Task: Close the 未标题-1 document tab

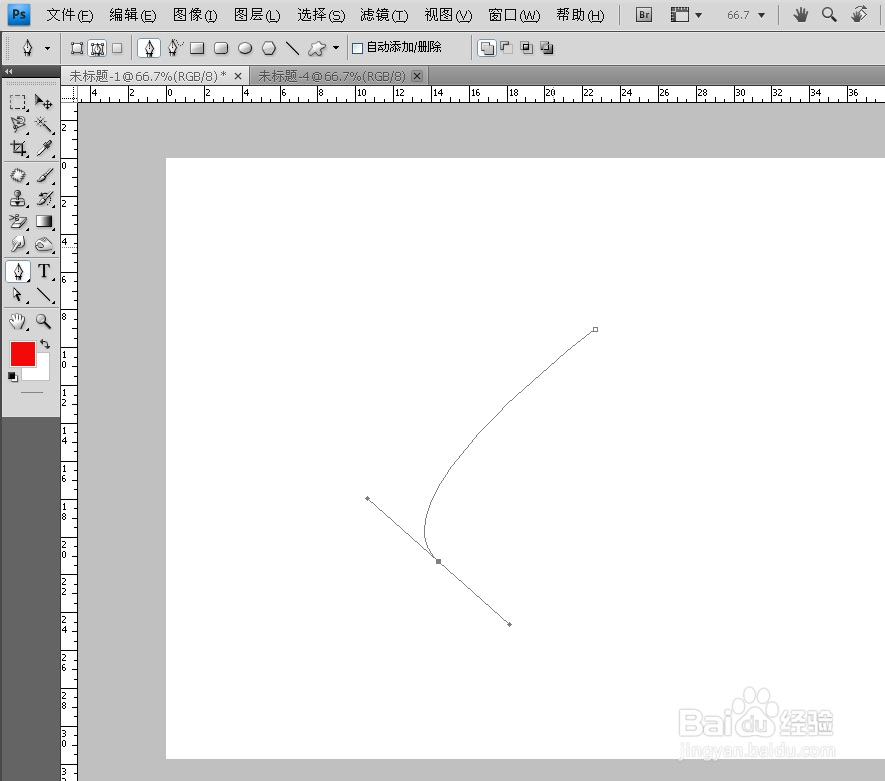Action: coord(238,76)
